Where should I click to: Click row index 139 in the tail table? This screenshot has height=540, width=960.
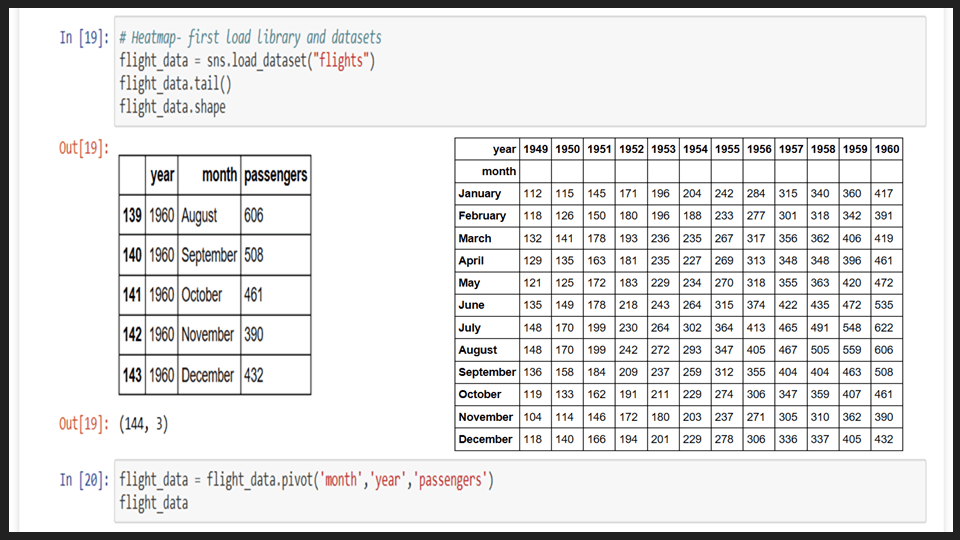[132, 216]
